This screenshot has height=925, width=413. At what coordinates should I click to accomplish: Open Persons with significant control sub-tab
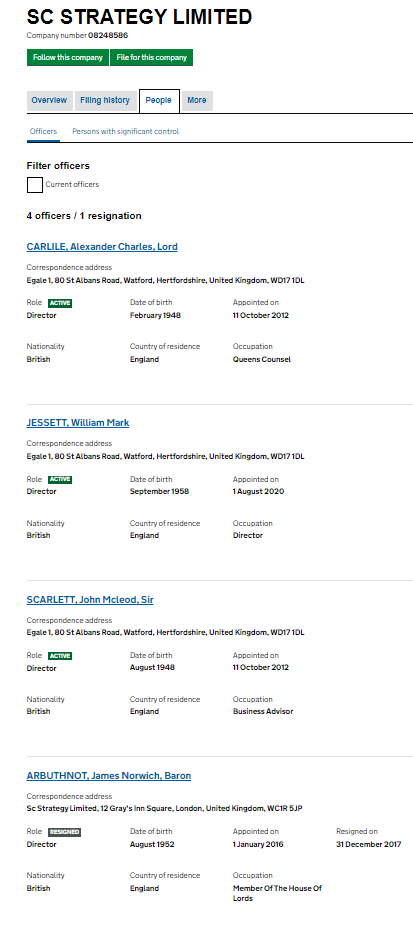[x=126, y=132]
